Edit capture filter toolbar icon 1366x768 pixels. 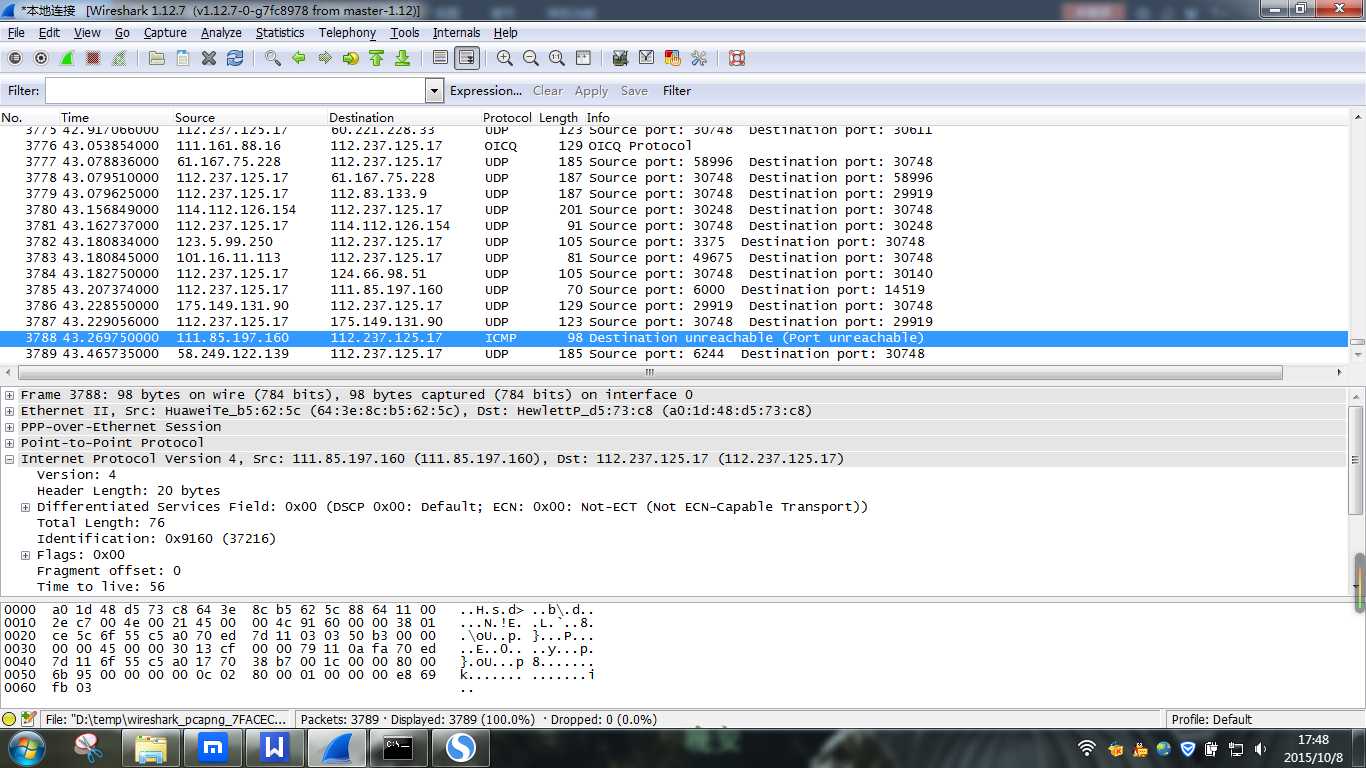621,58
